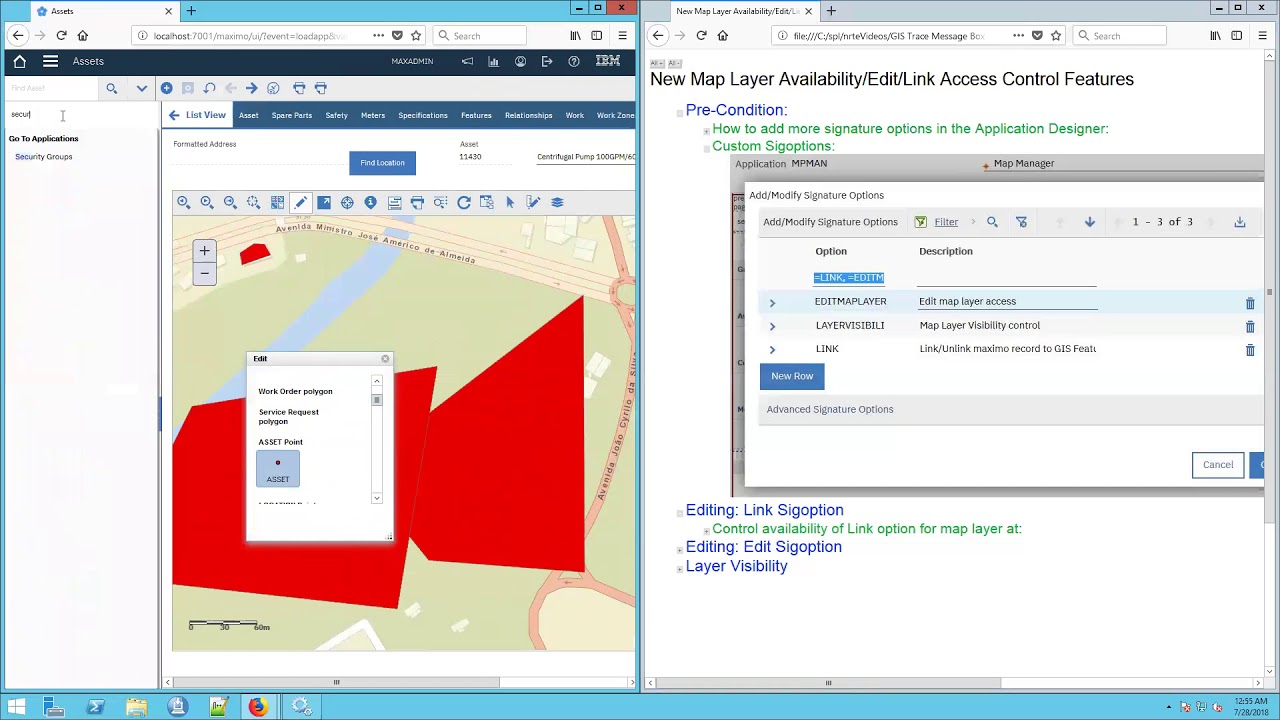
Task: Click the Windows Start button
Action: coord(16,707)
